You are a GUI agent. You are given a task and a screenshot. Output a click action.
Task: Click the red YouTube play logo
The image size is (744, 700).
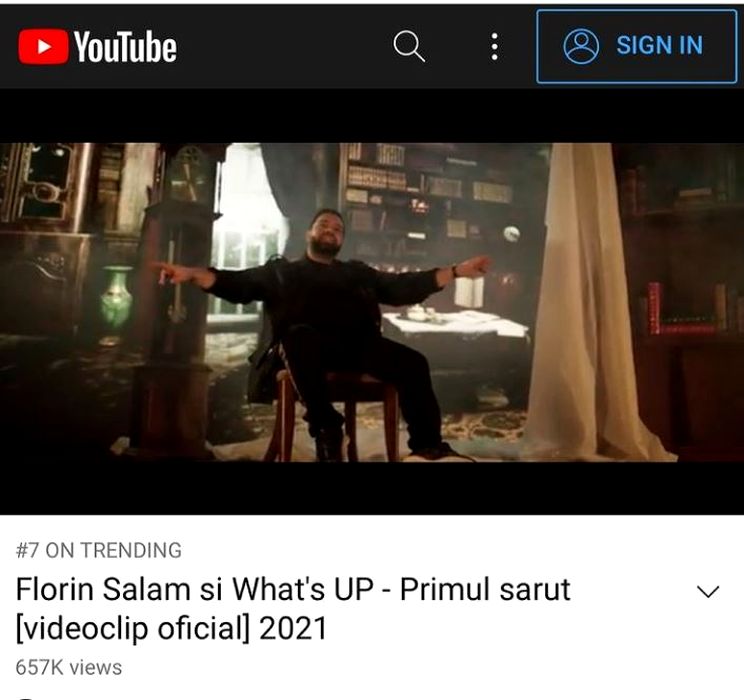tap(43, 46)
